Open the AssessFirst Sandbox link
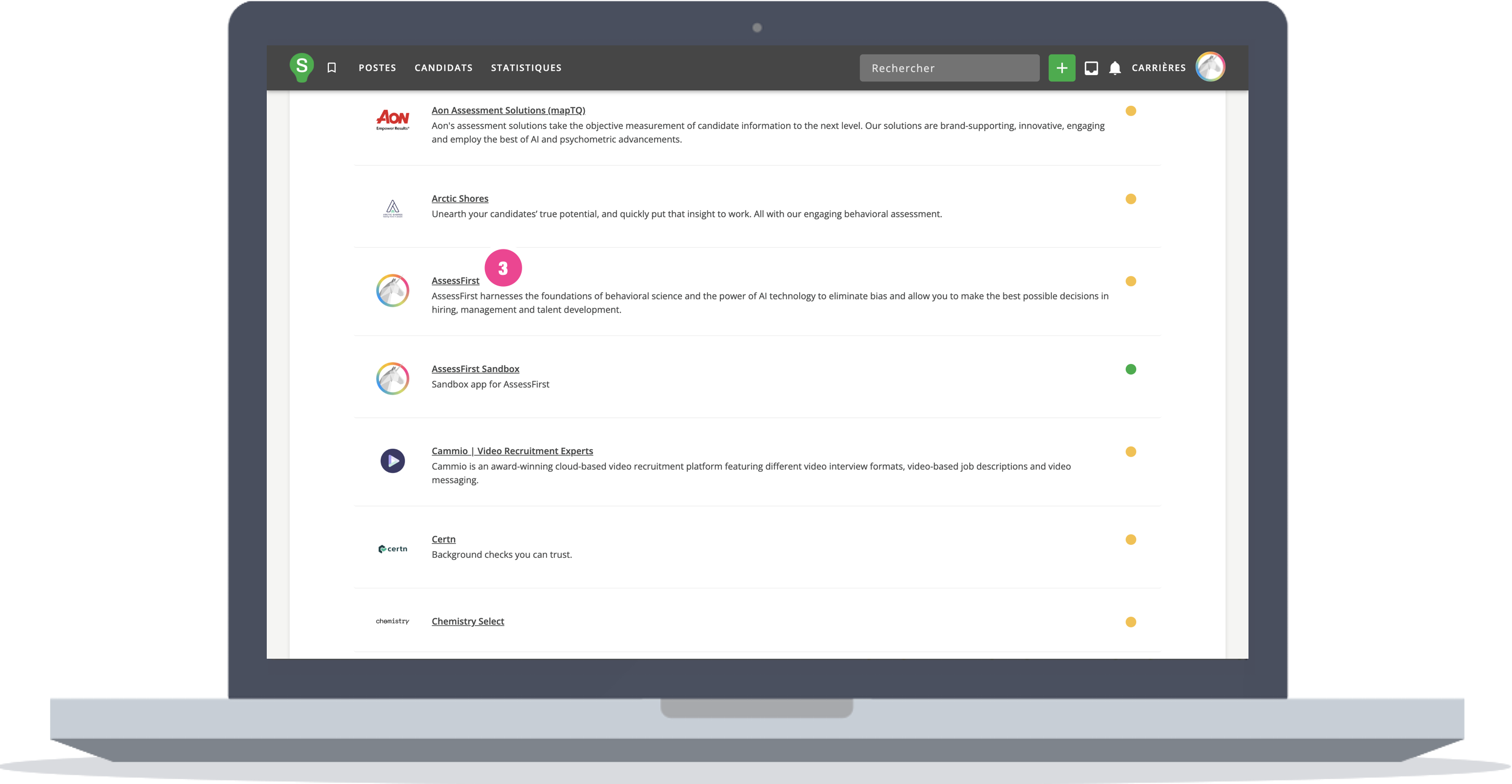Viewport: 1512px width, 784px height. [x=475, y=369]
